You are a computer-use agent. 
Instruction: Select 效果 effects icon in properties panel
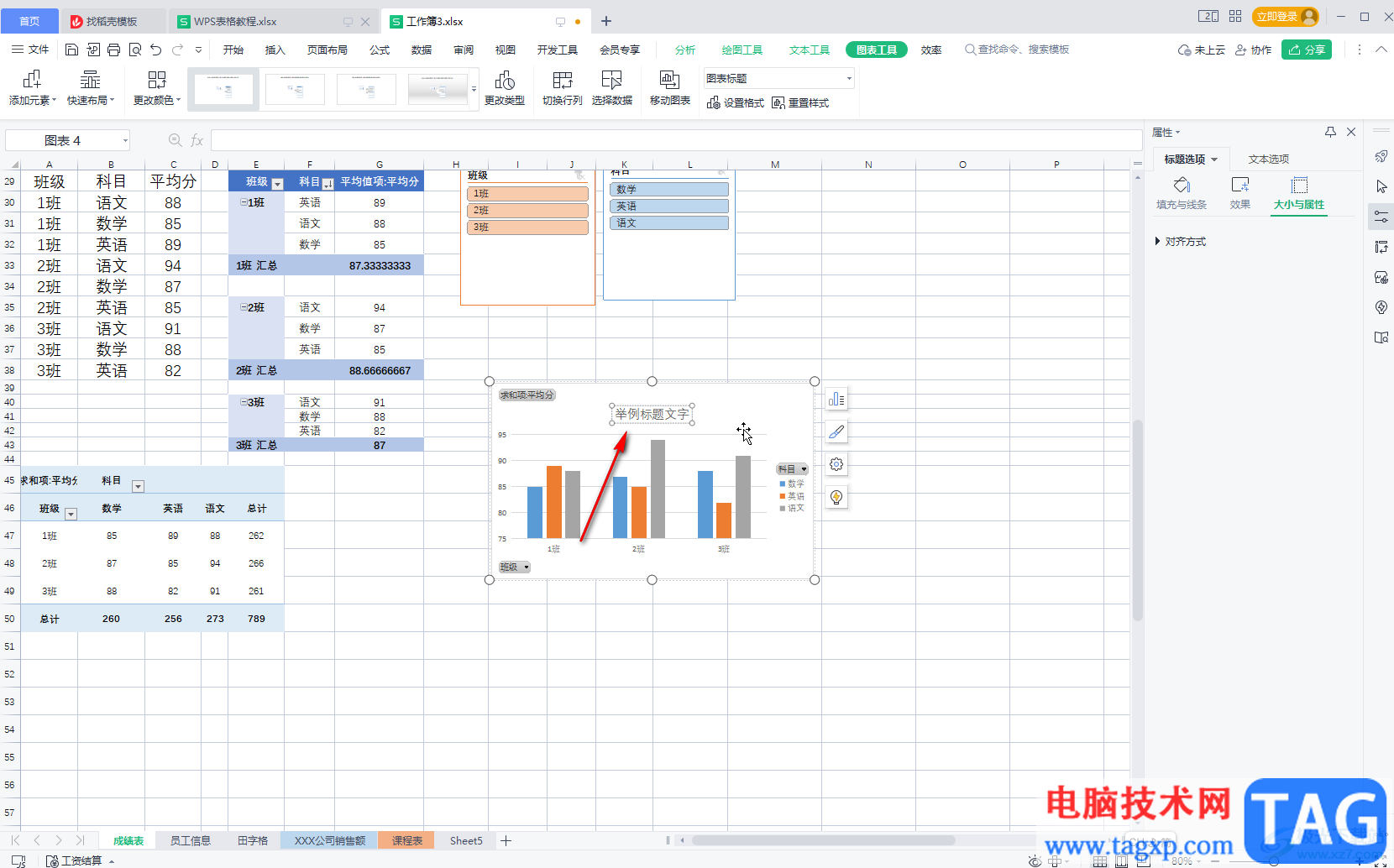(x=1240, y=193)
